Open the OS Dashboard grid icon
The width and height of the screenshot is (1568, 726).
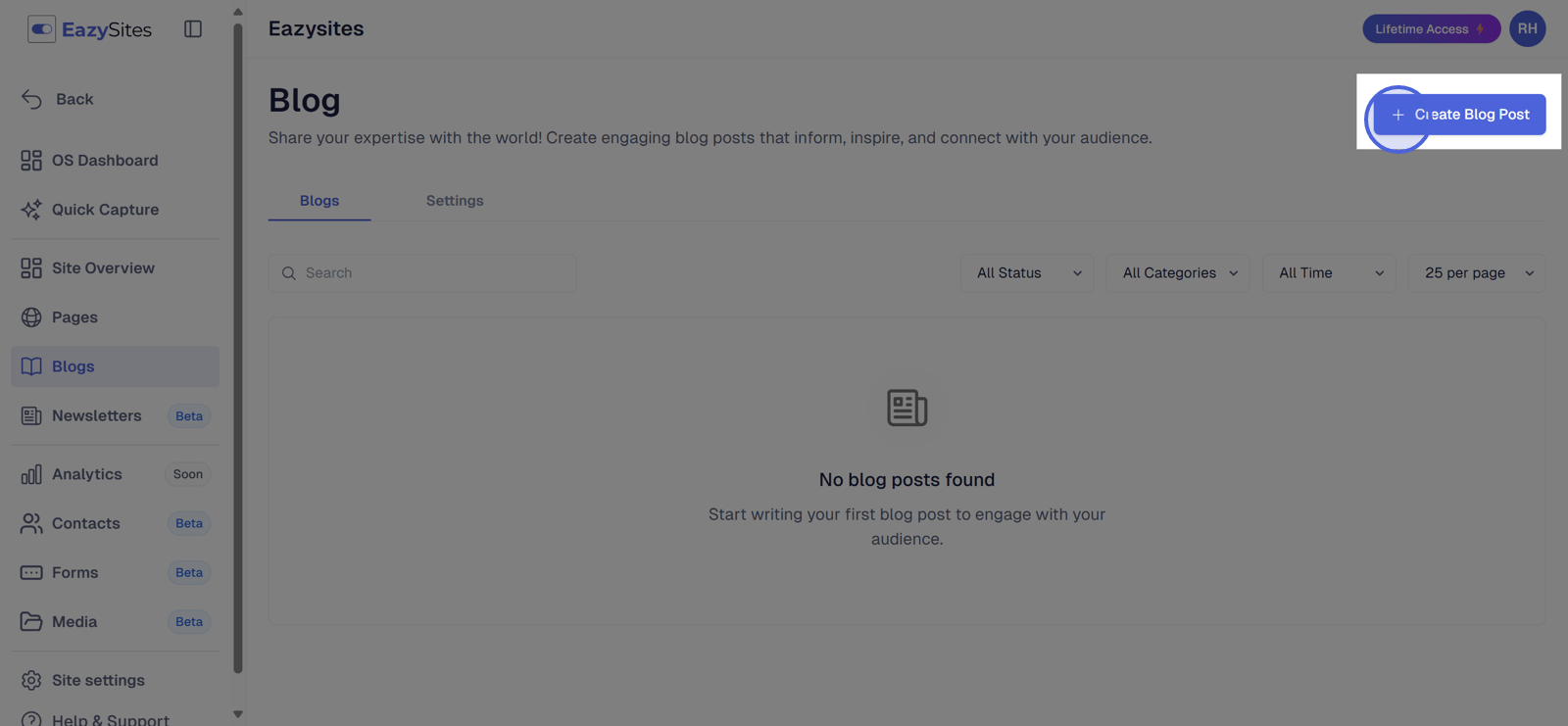(31, 161)
